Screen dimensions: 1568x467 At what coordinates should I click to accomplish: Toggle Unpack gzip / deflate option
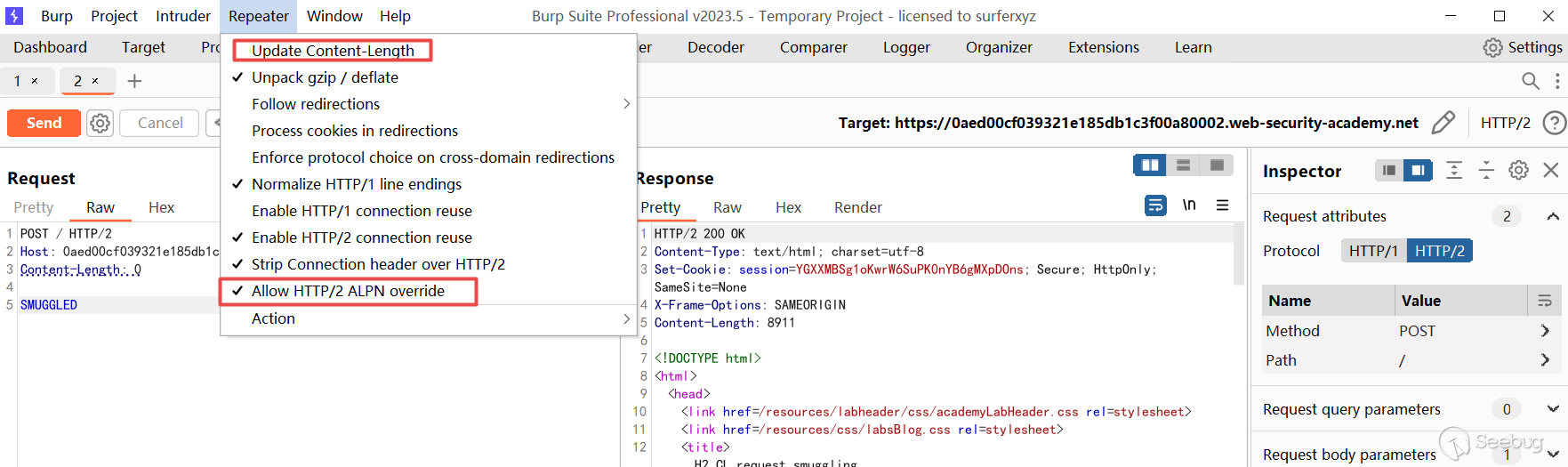coord(325,77)
